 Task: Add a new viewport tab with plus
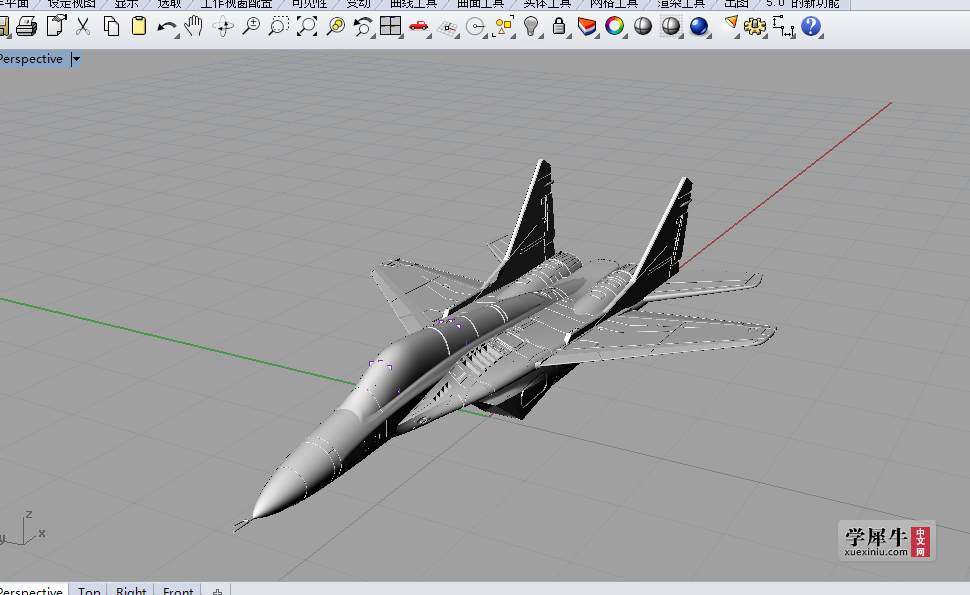pyautogui.click(x=217, y=592)
